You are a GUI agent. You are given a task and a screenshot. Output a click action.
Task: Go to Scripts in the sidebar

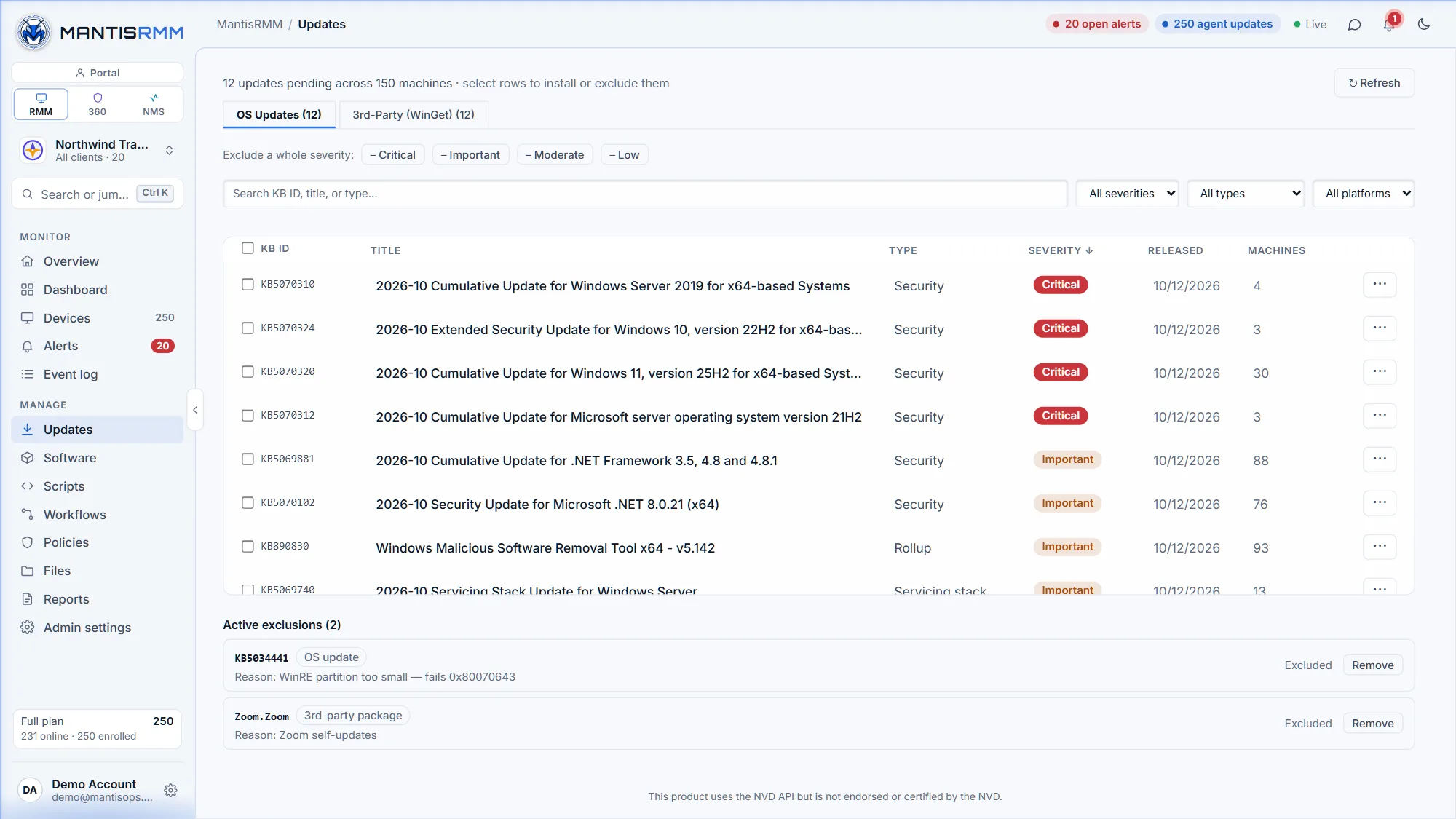point(98,486)
